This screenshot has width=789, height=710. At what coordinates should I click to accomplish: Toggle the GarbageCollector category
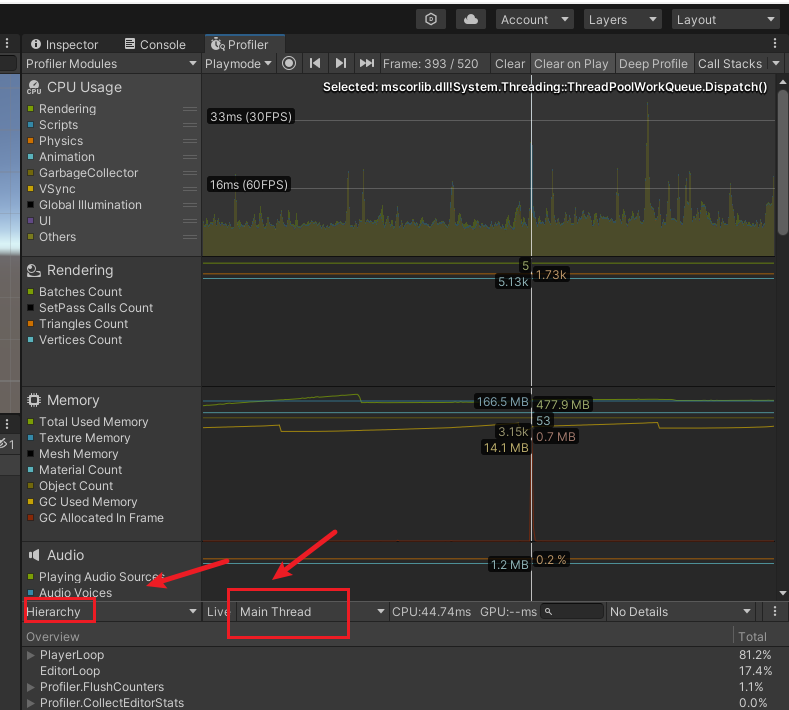31,173
